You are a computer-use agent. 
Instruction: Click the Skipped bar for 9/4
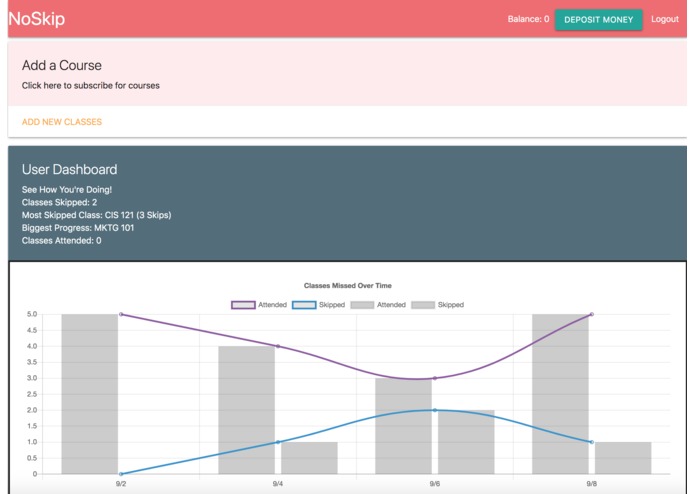coord(309,458)
